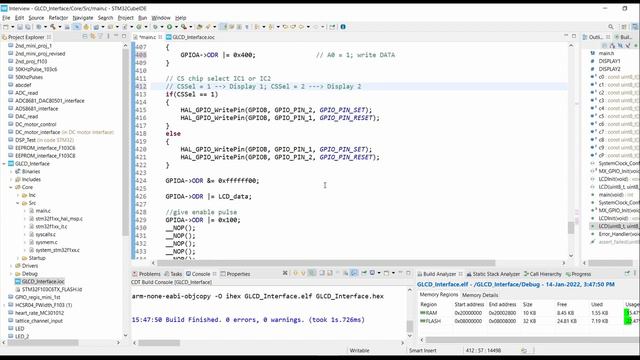Open the Call Hierarchy tab

coord(544,274)
